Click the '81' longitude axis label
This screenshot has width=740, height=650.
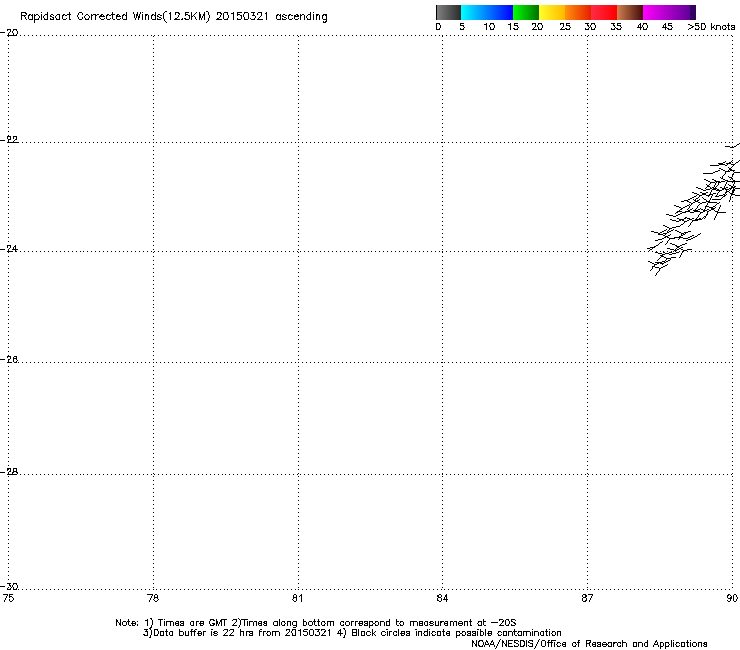tap(297, 598)
